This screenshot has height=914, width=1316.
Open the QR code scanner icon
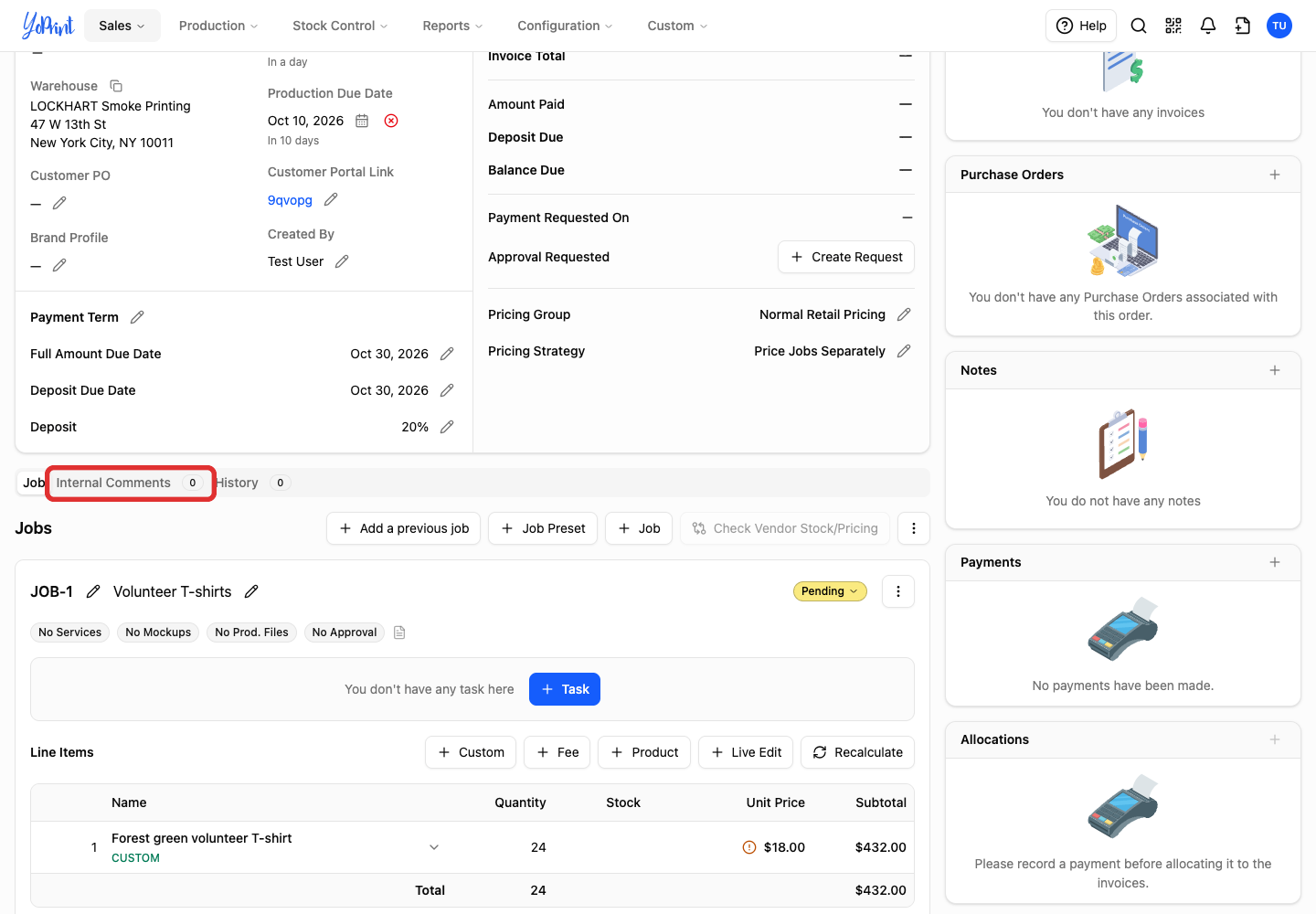1173,26
